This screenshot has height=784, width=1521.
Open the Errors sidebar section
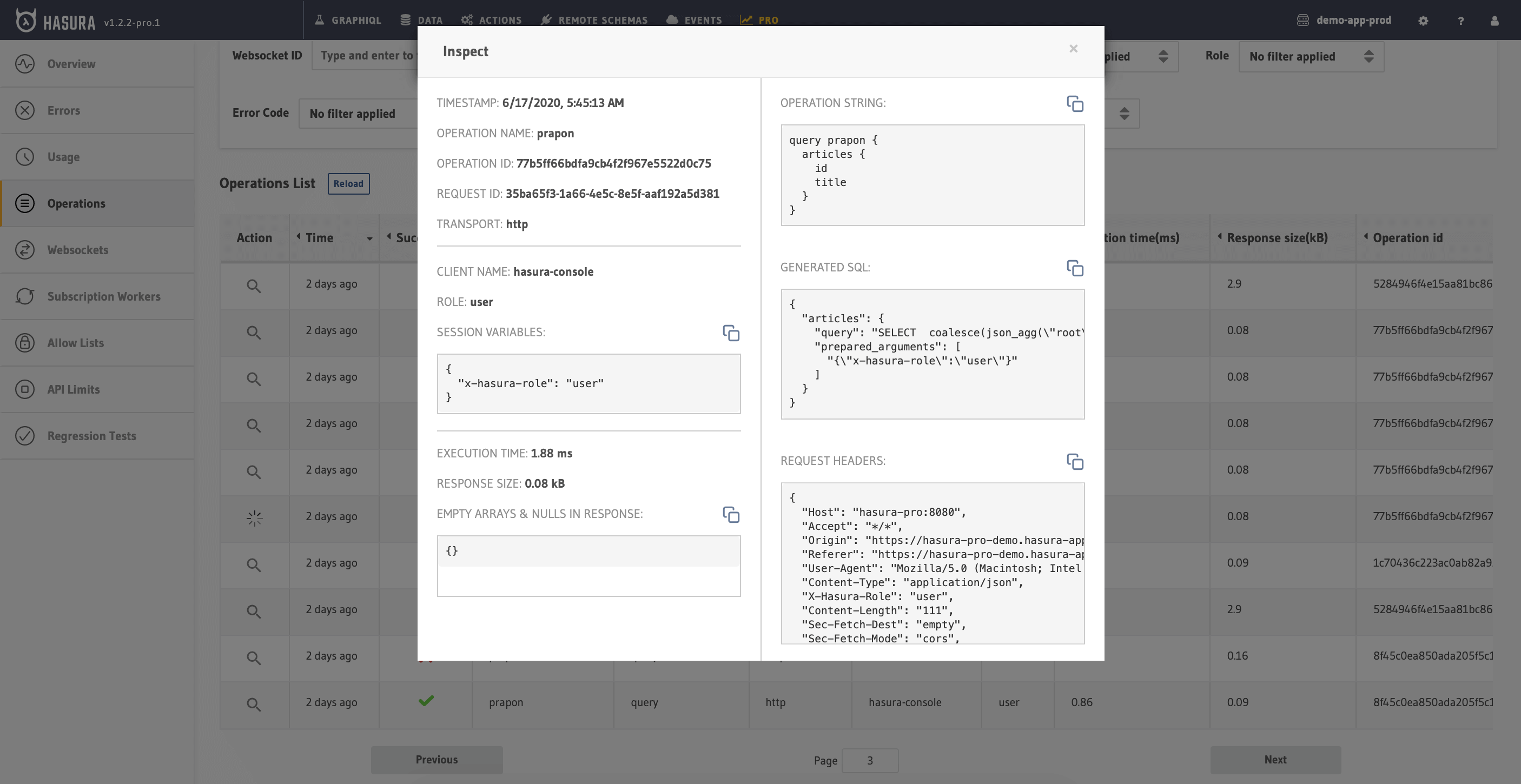[97, 110]
